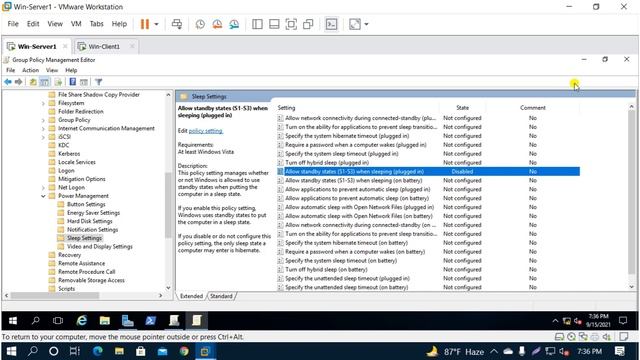
Task: Open Microsoft Edge on host taskbar
Action: point(98,351)
